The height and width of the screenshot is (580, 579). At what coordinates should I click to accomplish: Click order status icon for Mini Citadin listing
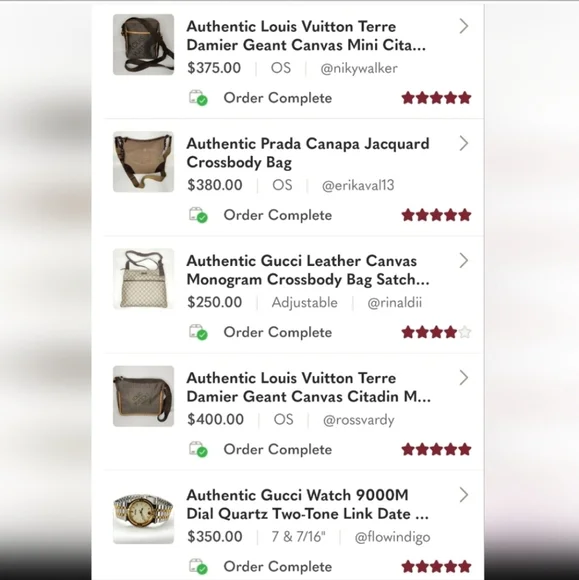pos(198,98)
